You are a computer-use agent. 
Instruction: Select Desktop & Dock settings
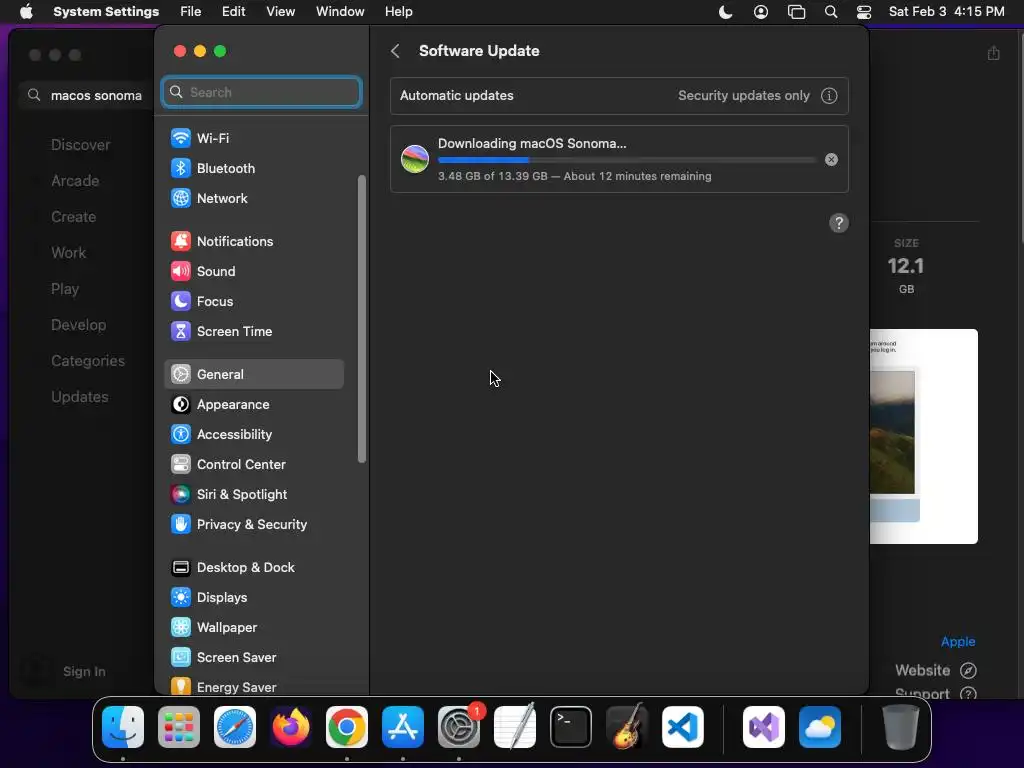pyautogui.click(x=253, y=568)
